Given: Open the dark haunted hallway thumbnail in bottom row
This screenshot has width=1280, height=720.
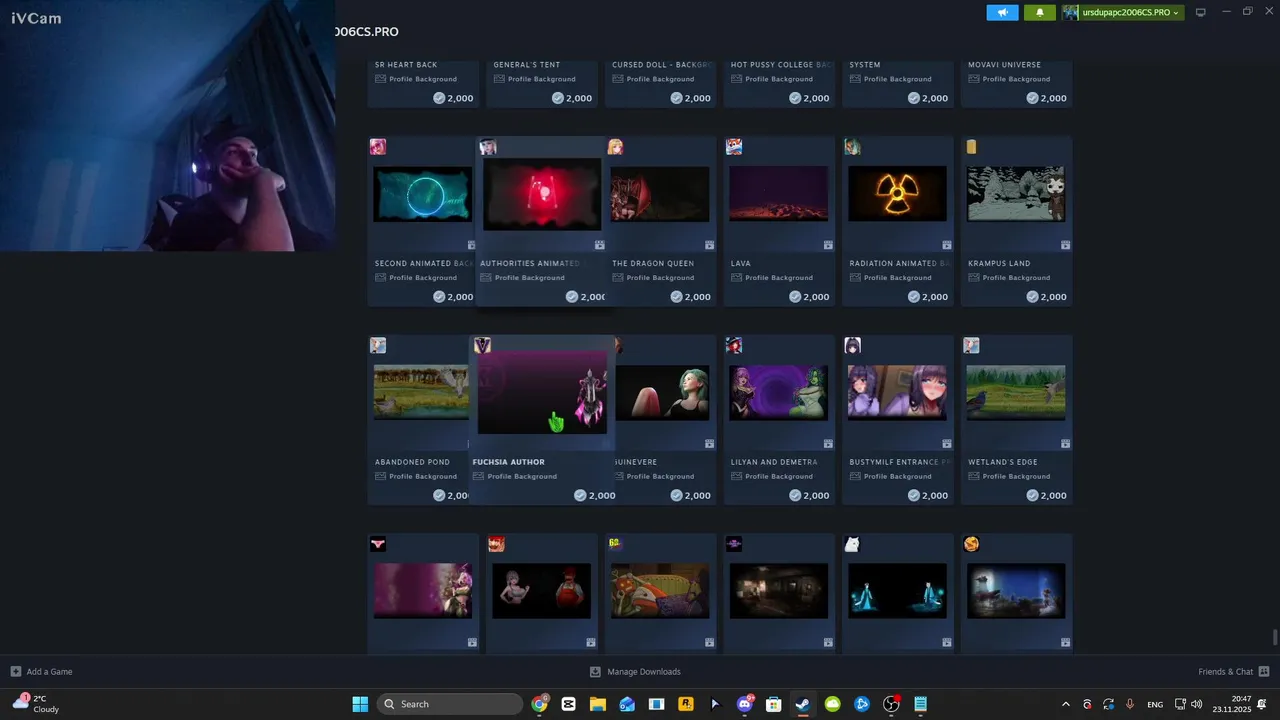Looking at the screenshot, I should point(778,590).
